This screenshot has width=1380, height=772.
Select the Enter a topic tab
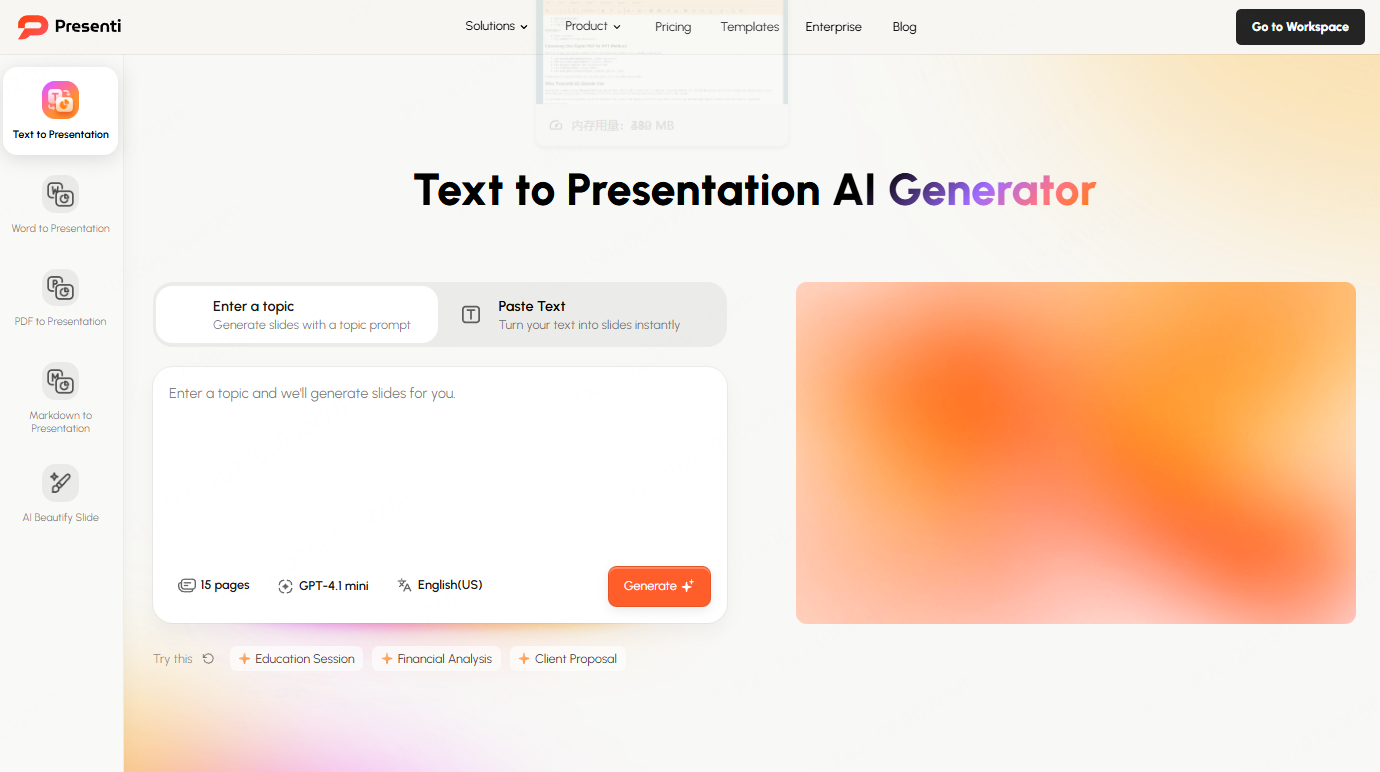(x=296, y=314)
